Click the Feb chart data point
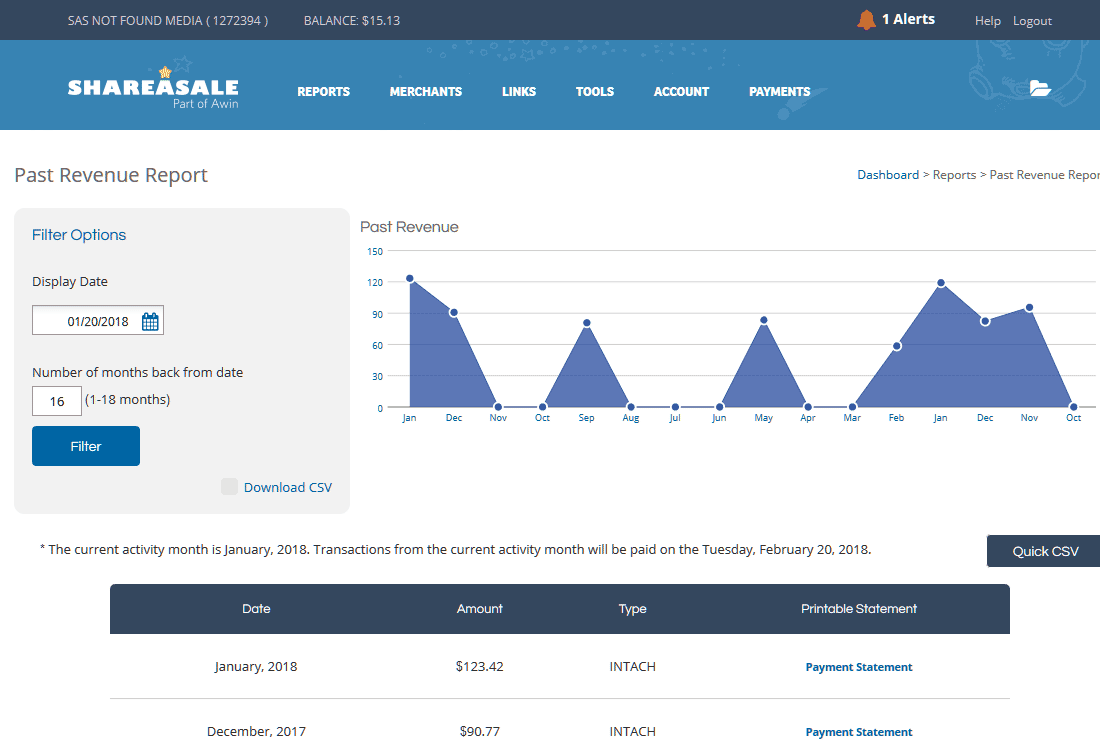1100x750 pixels. point(897,346)
